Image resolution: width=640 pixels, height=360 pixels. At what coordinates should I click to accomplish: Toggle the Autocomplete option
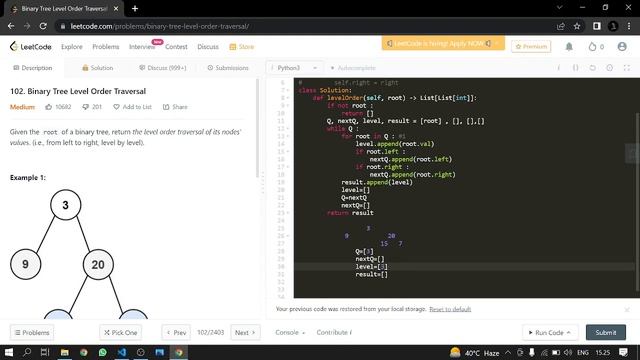(353, 68)
